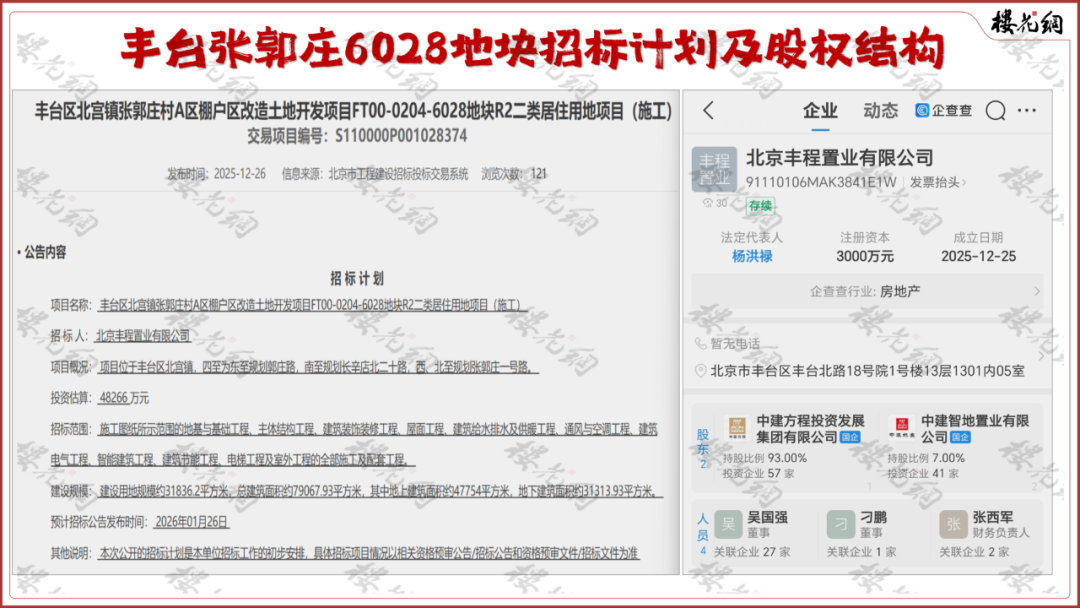The height and width of the screenshot is (608, 1080).
Task: Click the 中建方程 shareholder logo
Action: tap(736, 428)
